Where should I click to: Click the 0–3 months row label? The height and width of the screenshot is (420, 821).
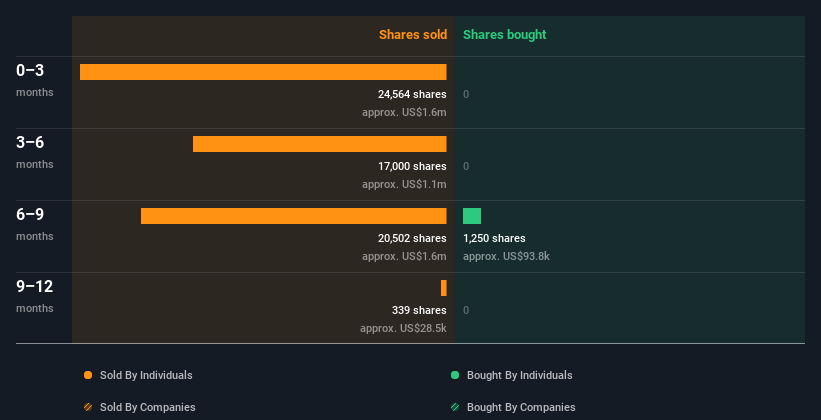click(x=35, y=80)
